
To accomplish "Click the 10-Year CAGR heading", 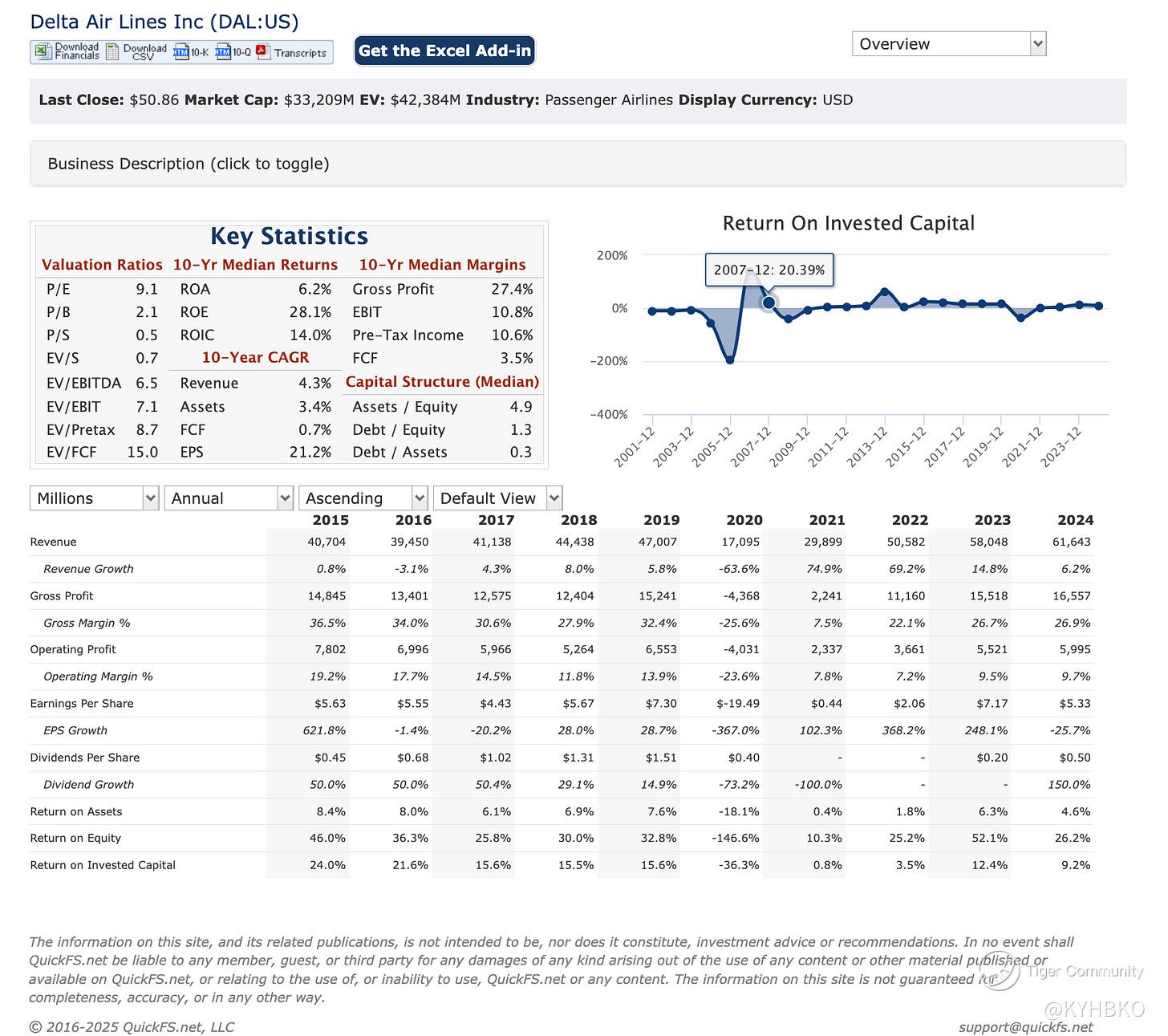I will pyautogui.click(x=255, y=358).
